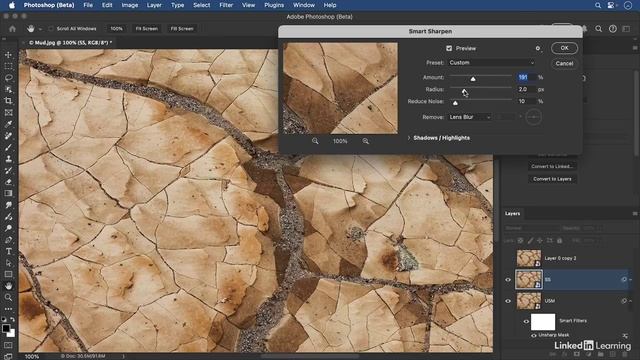Select the Rectangle shape tool

click(x=8, y=274)
